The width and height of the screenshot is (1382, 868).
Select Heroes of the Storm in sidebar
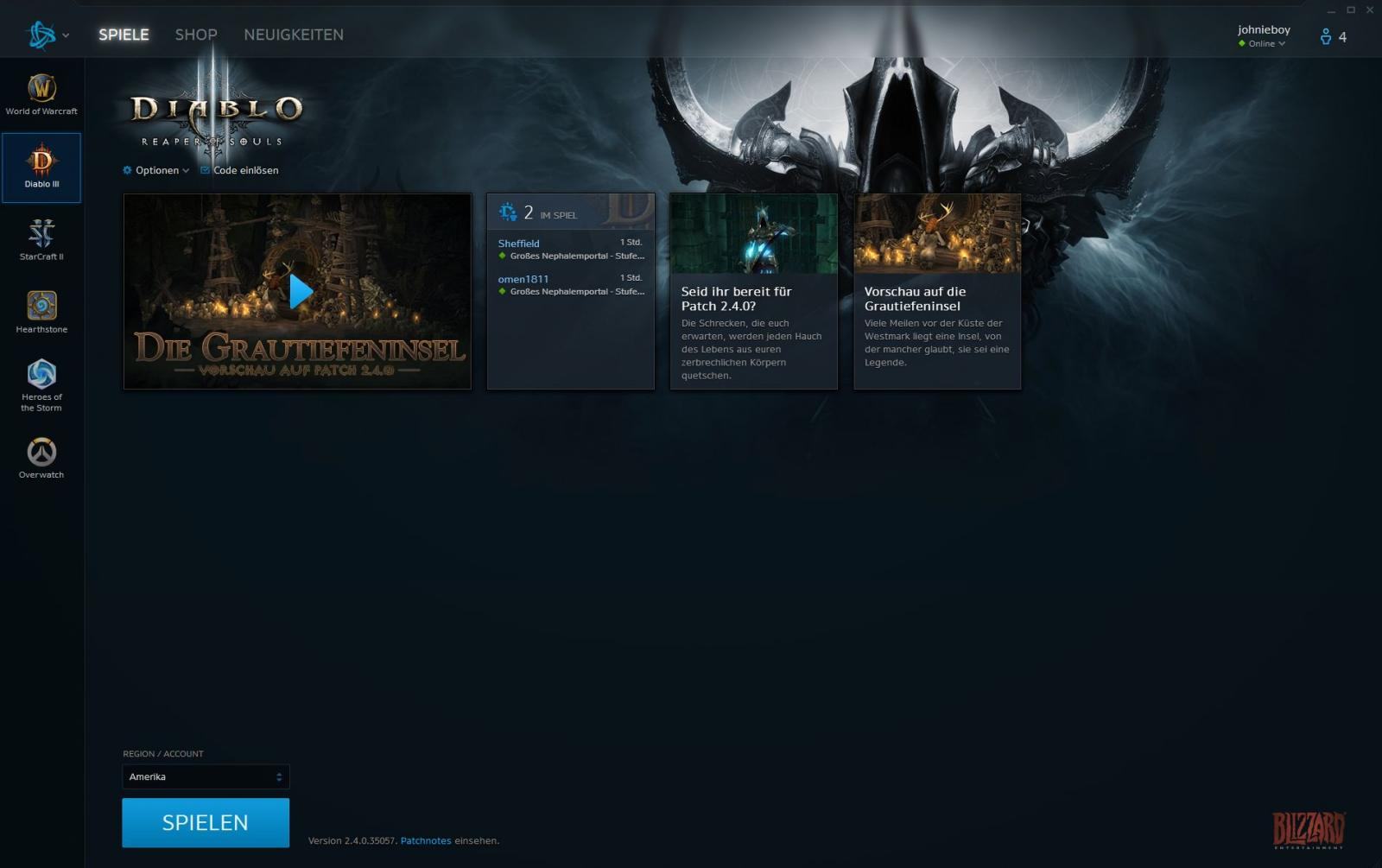point(41,385)
